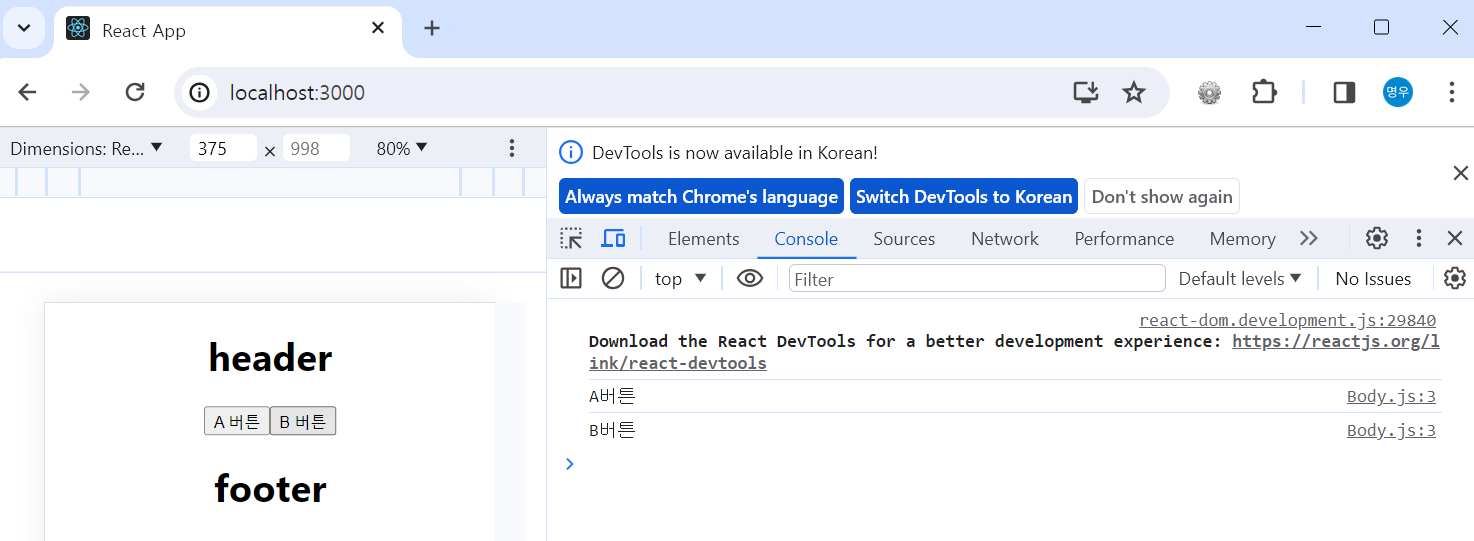
Task: Open the Default levels dropdown
Action: 1240,278
